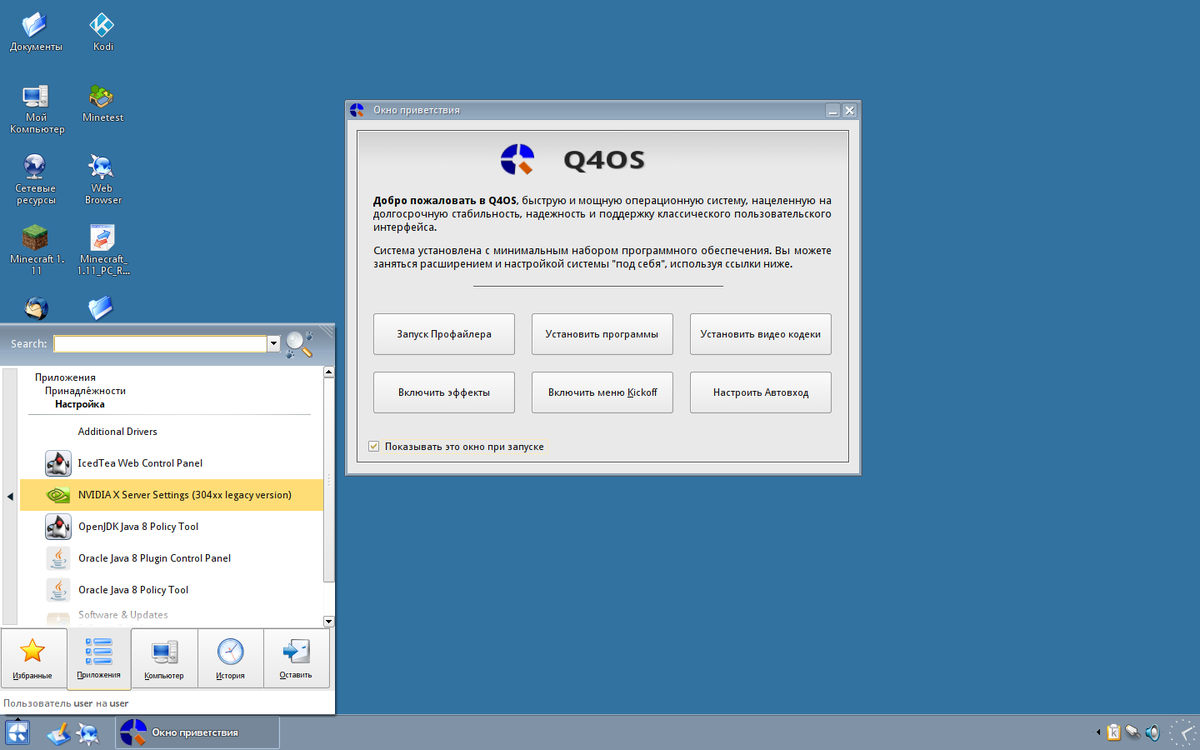This screenshot has width=1200, height=750.
Task: Click the Oracle Java 8 Plugin Control Panel icon
Action: point(58,558)
